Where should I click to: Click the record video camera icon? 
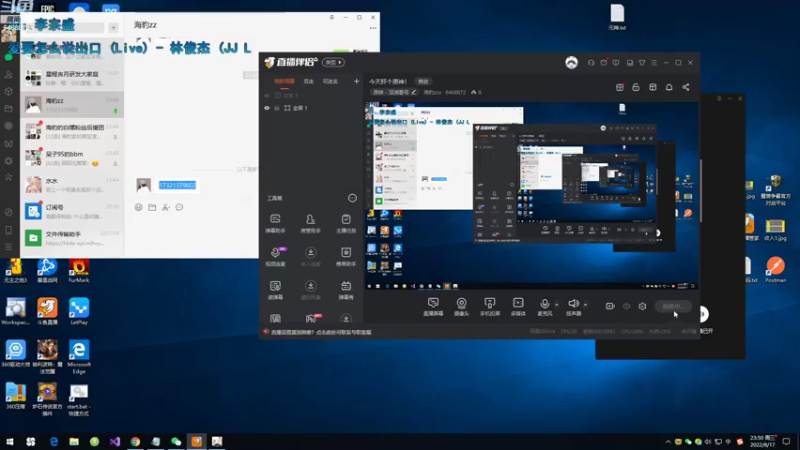(610, 306)
